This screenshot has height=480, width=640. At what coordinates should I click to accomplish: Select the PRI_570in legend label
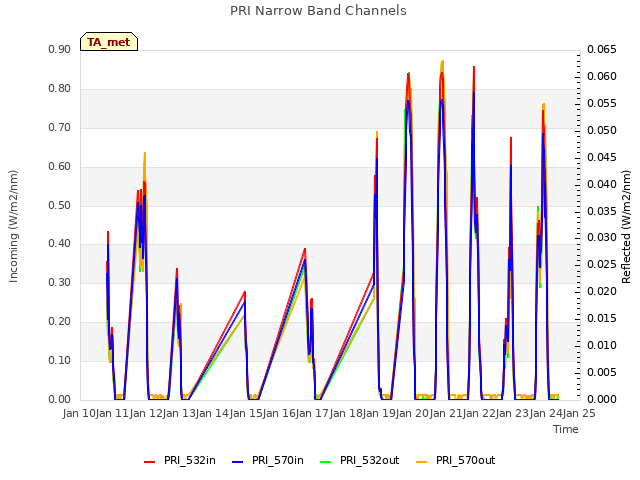tap(278, 460)
